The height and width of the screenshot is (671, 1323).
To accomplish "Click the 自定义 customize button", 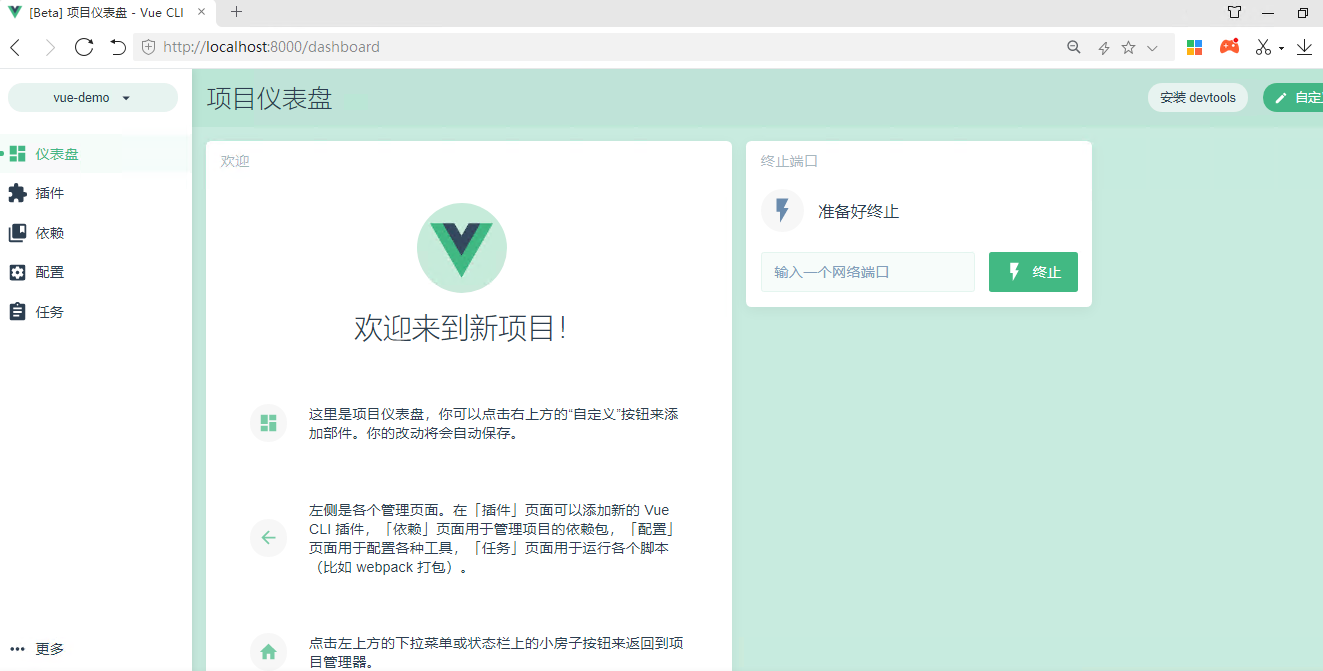I will coord(1300,97).
